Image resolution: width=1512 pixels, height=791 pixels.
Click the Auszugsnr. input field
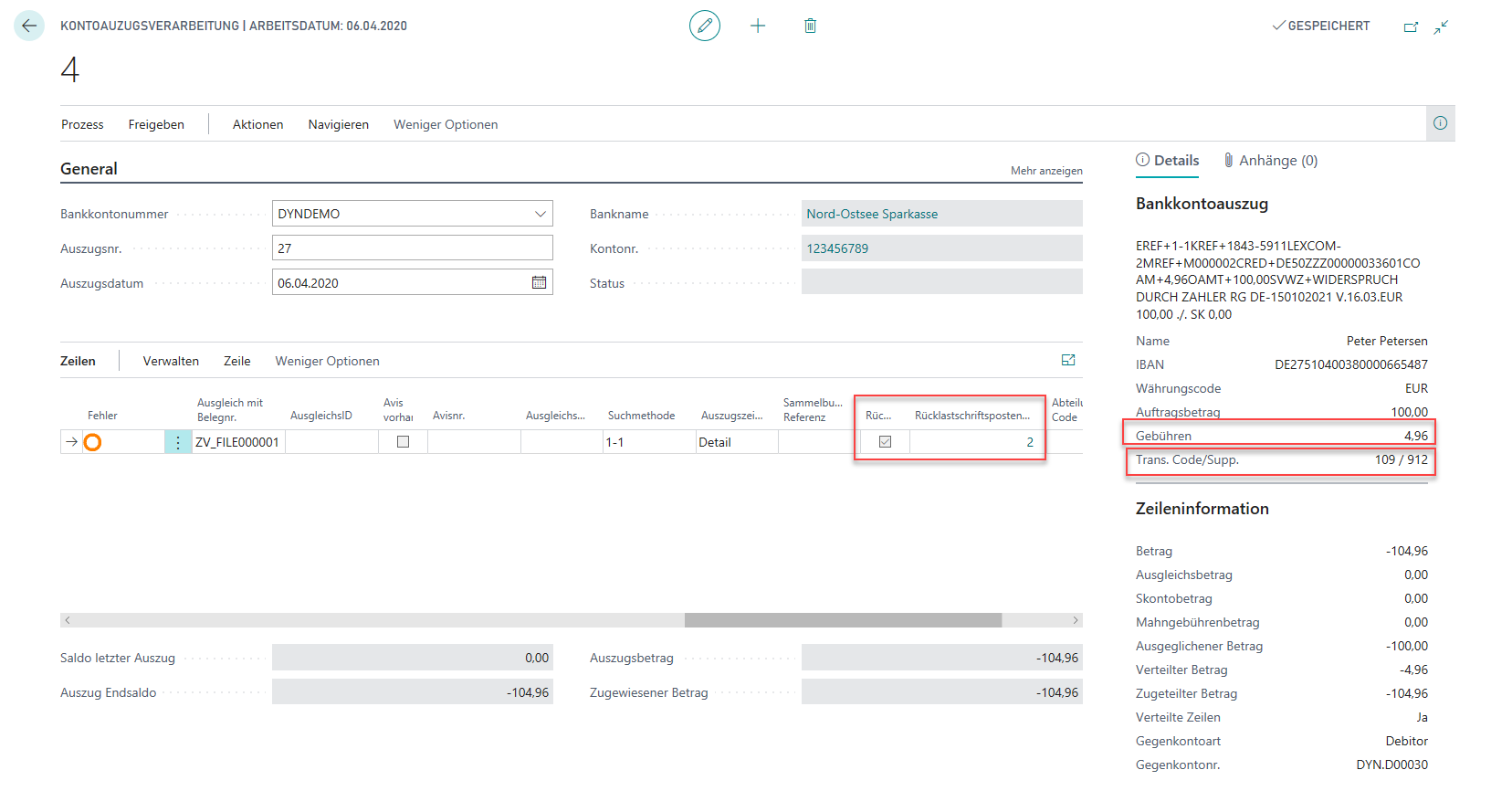pyautogui.click(x=412, y=248)
